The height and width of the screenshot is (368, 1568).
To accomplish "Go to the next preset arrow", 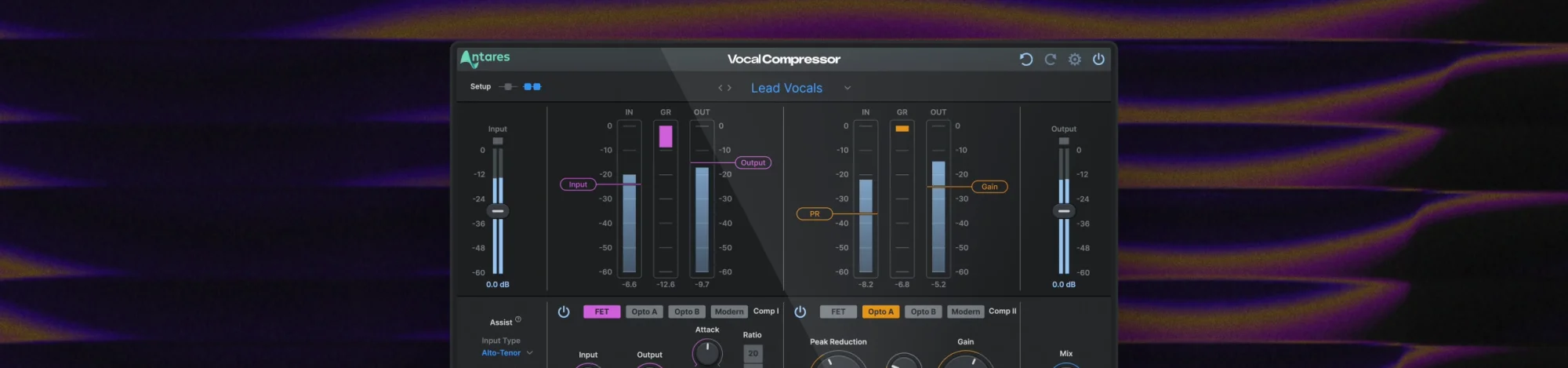I will [x=730, y=88].
